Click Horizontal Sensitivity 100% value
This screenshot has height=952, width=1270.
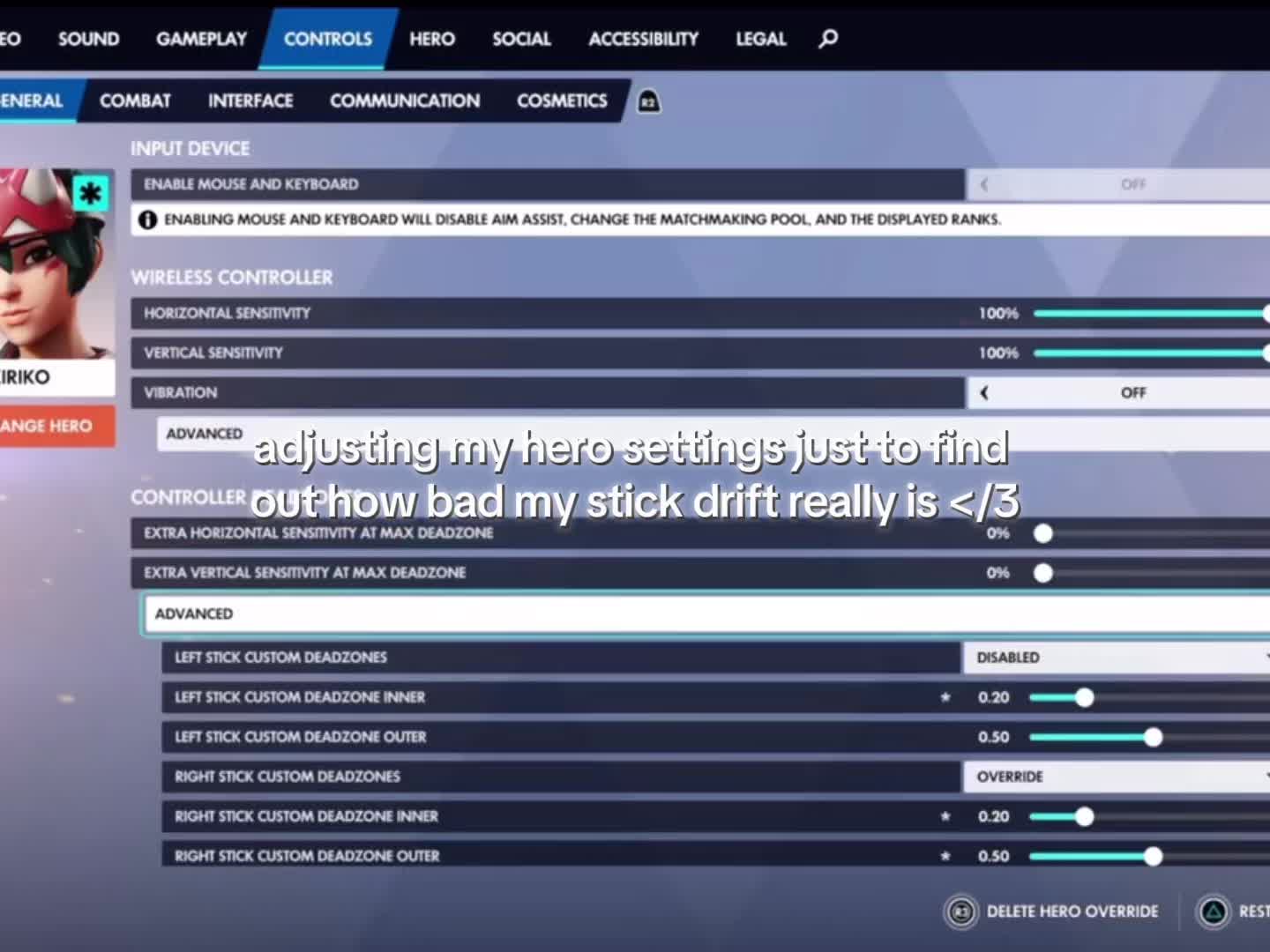(x=998, y=313)
